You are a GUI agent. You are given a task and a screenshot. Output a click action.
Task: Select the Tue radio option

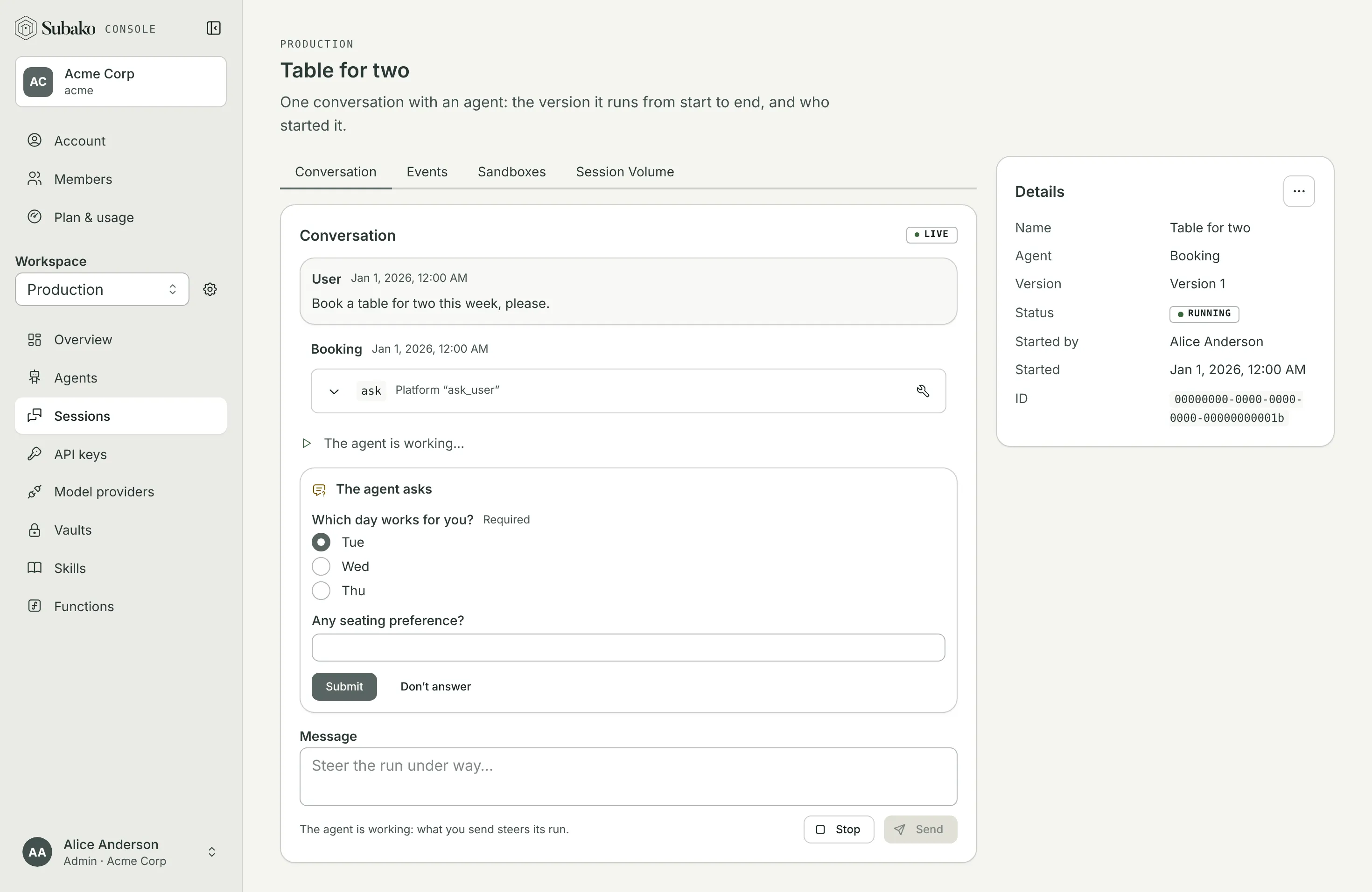point(321,542)
